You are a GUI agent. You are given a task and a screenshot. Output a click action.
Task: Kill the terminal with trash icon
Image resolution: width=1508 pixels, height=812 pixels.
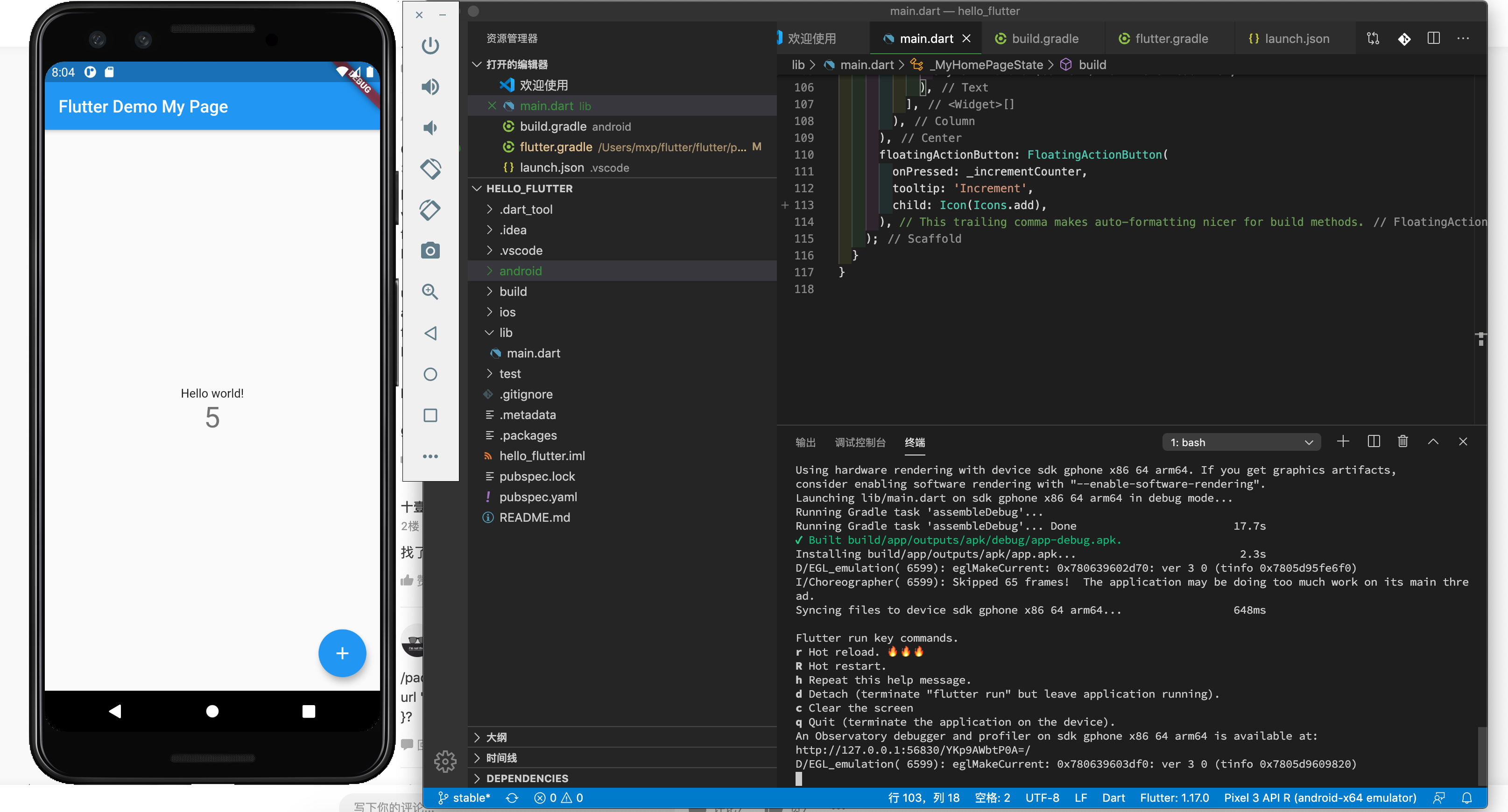click(x=1402, y=441)
